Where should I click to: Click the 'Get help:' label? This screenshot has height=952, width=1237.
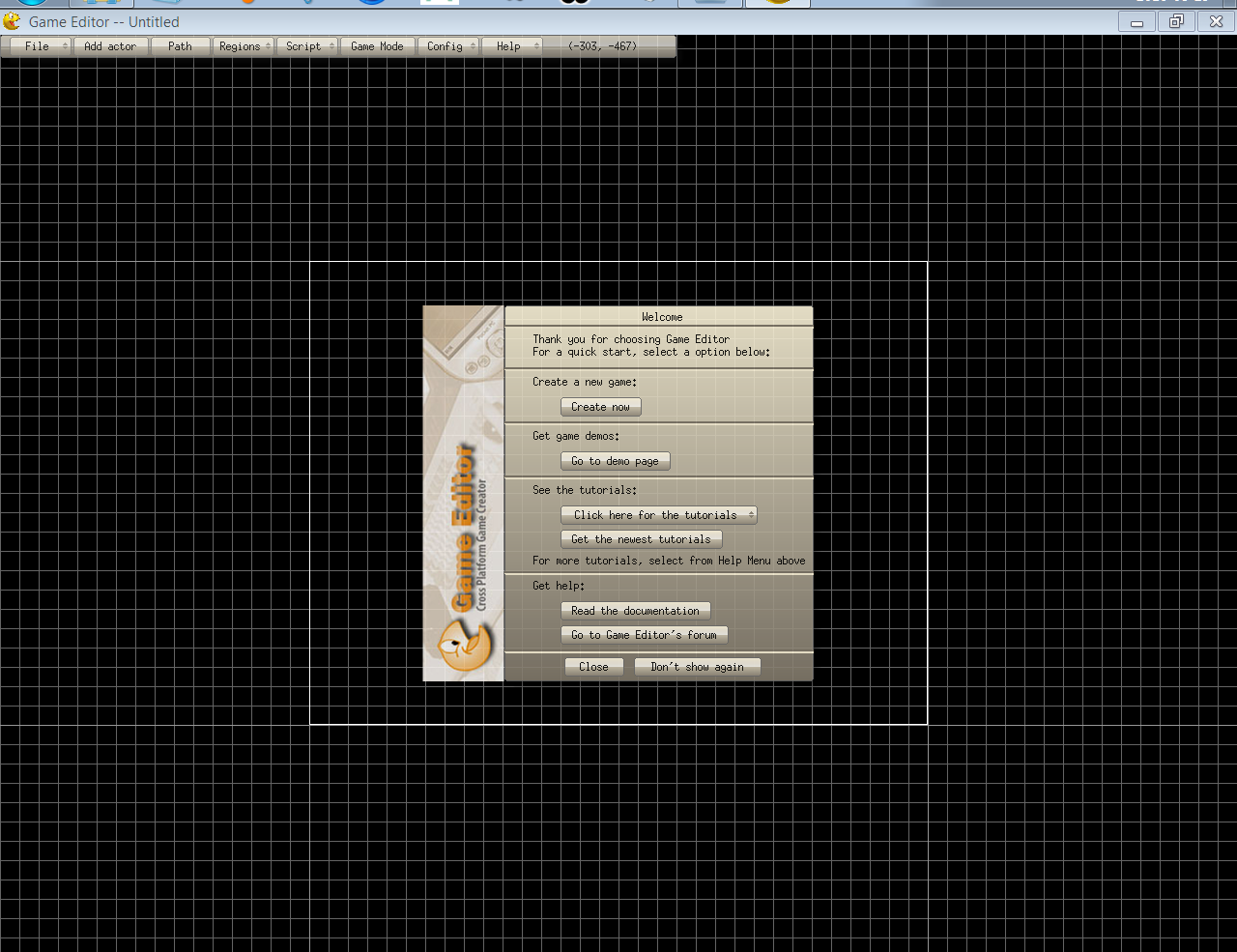point(559,586)
